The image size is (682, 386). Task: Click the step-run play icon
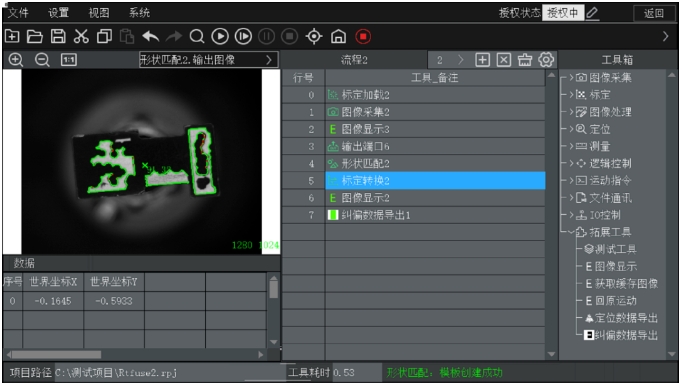click(243, 36)
